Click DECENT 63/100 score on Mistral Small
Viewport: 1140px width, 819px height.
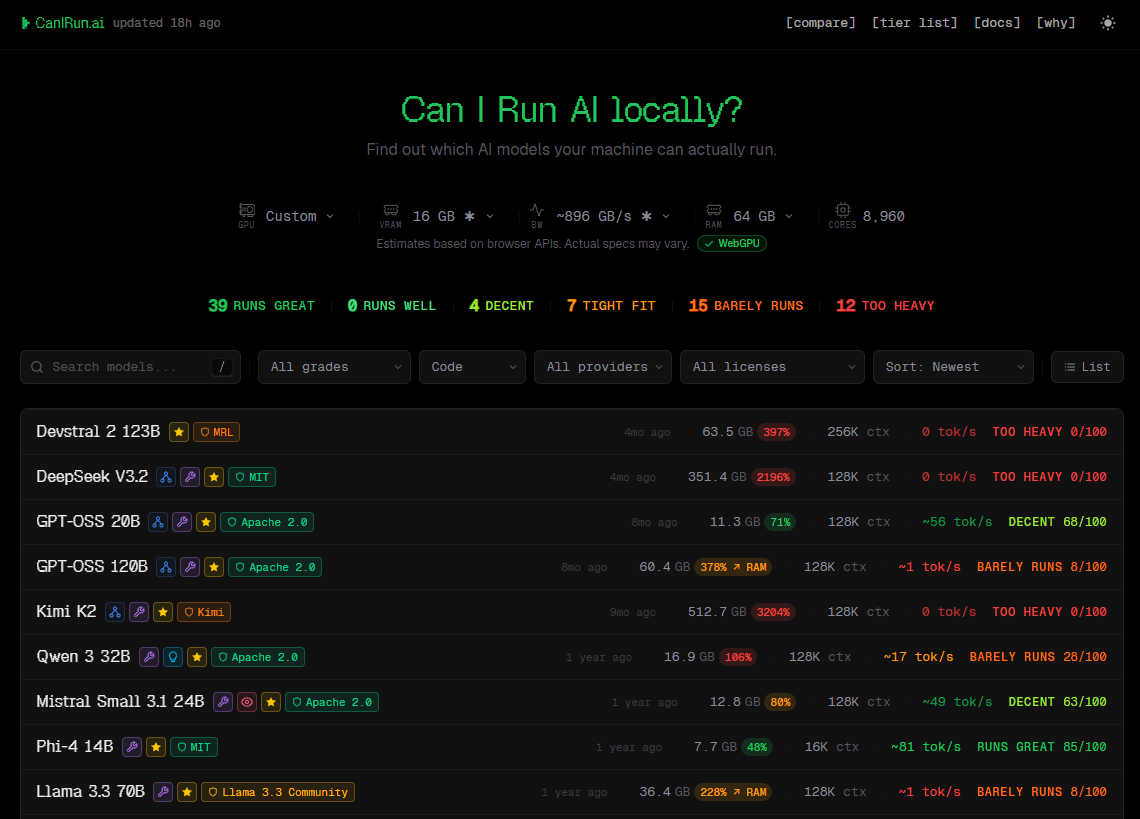tap(1057, 702)
